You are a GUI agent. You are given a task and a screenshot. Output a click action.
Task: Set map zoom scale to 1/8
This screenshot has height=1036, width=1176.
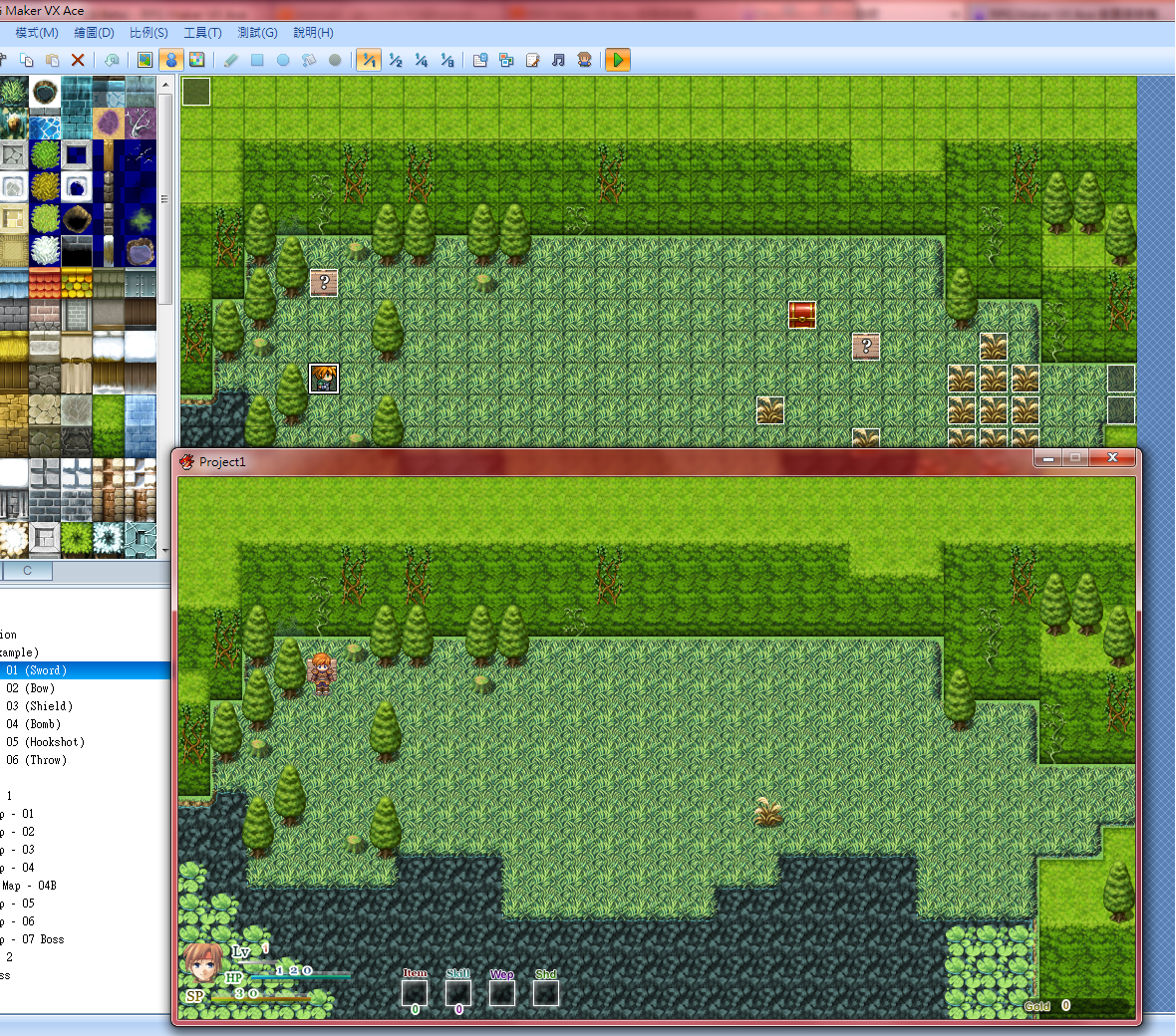click(447, 60)
